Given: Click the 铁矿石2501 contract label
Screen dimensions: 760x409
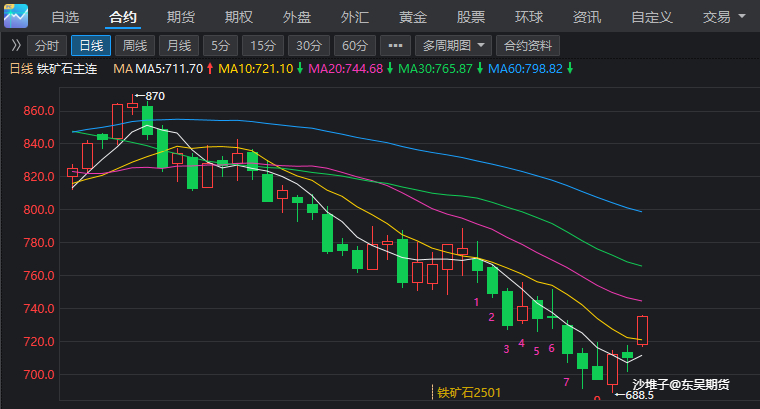Looking at the screenshot, I should [x=469, y=392].
